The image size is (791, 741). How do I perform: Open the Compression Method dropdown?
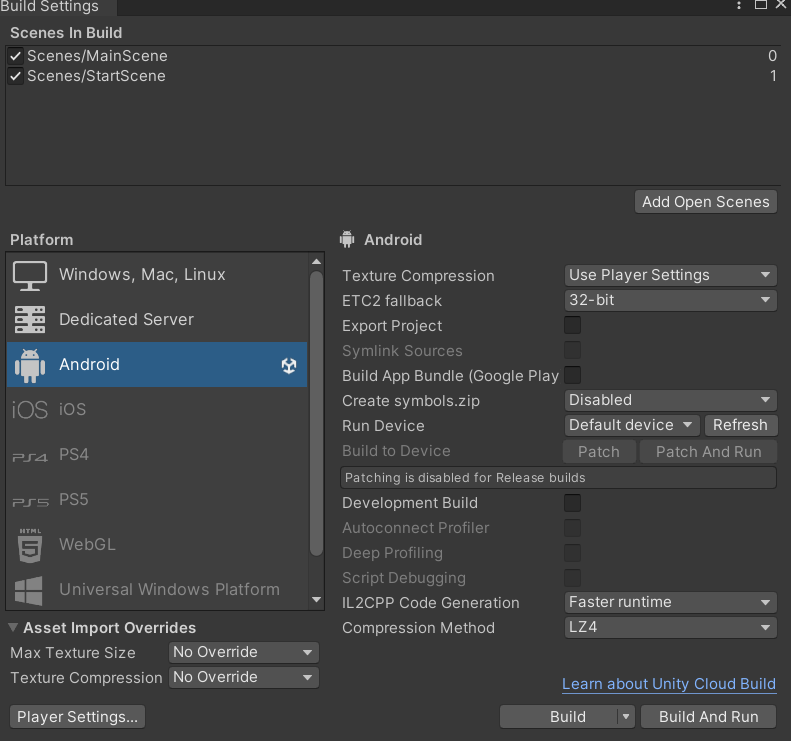(670, 628)
